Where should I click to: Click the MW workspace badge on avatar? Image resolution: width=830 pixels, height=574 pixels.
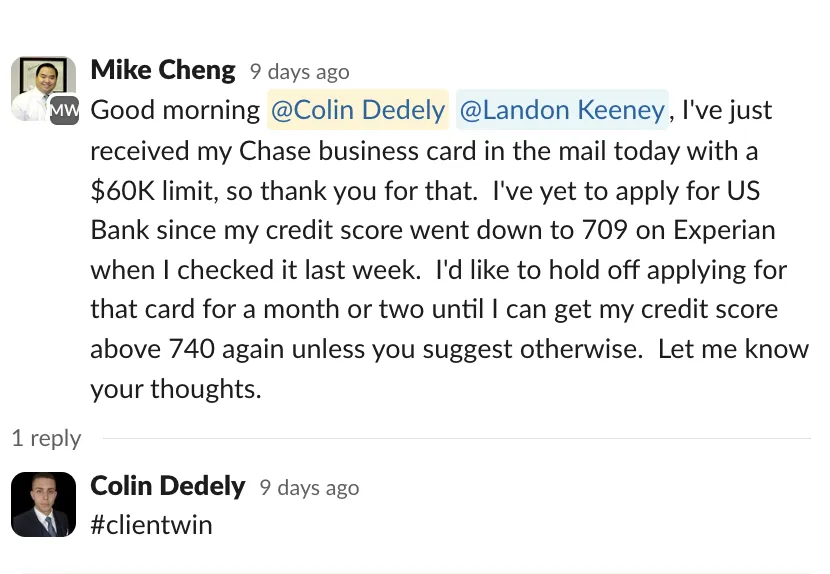click(x=64, y=111)
